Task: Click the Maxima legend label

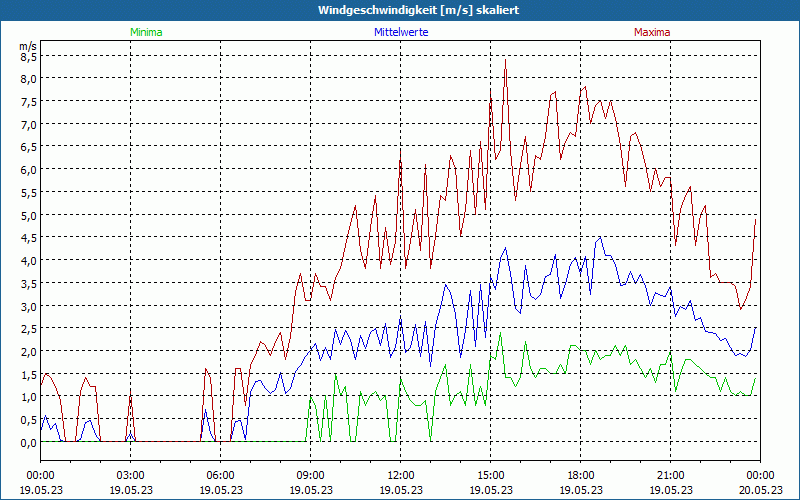Action: point(652,32)
